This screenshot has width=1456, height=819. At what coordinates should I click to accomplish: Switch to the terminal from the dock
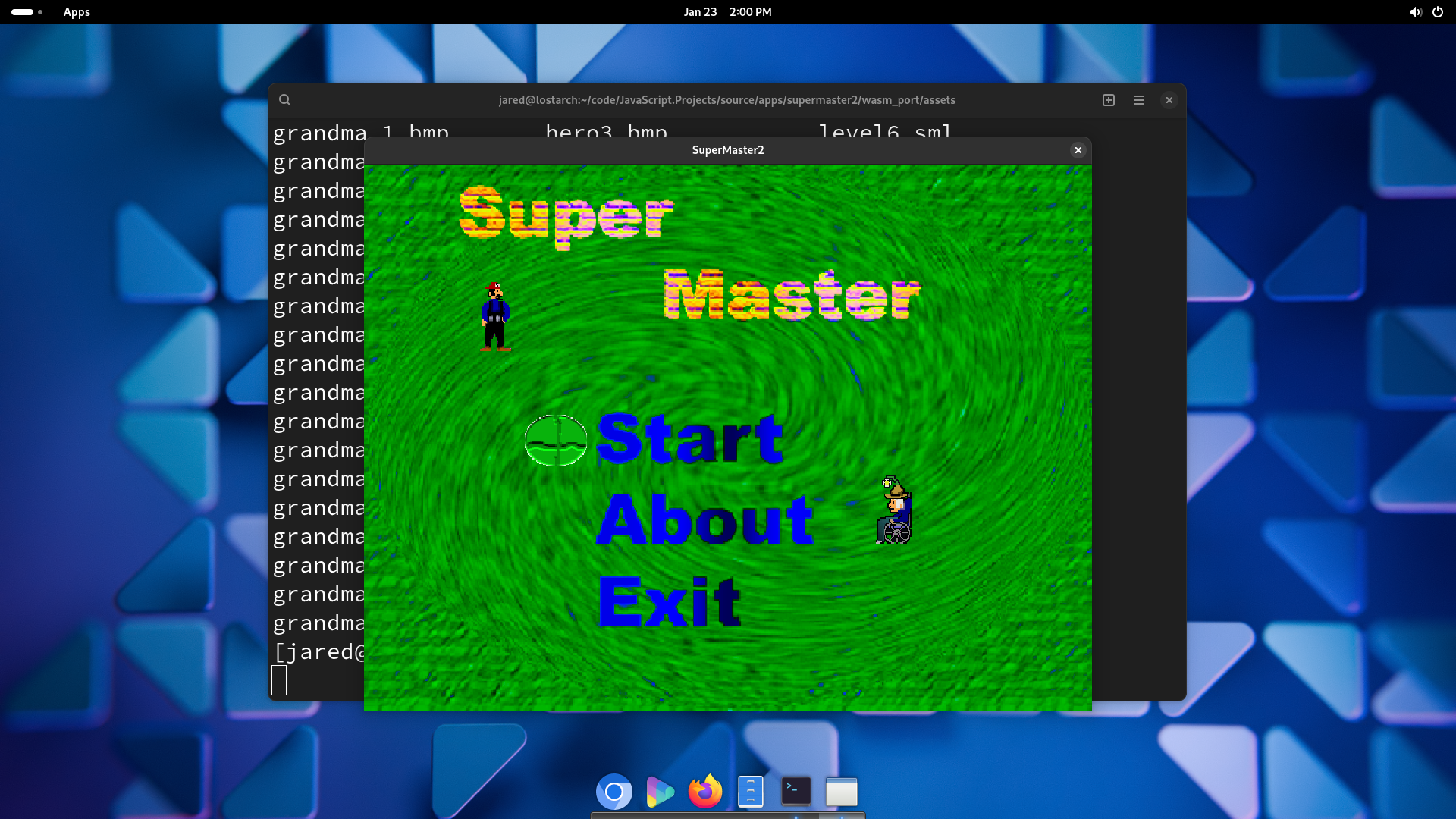click(x=796, y=792)
